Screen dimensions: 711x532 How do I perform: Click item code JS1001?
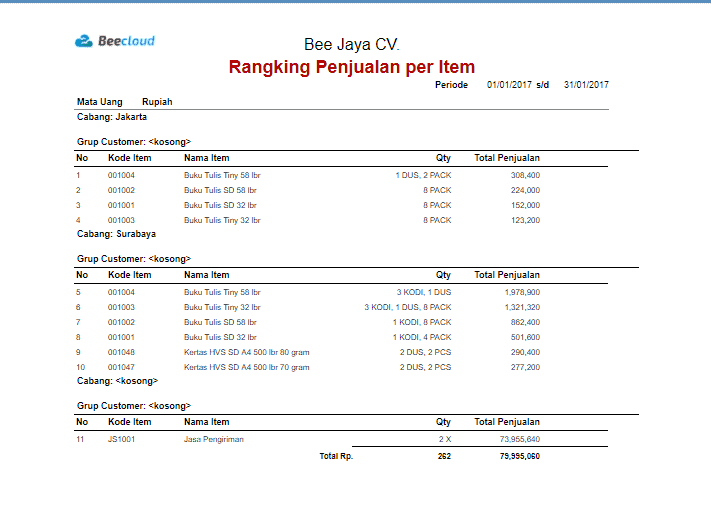(x=122, y=439)
